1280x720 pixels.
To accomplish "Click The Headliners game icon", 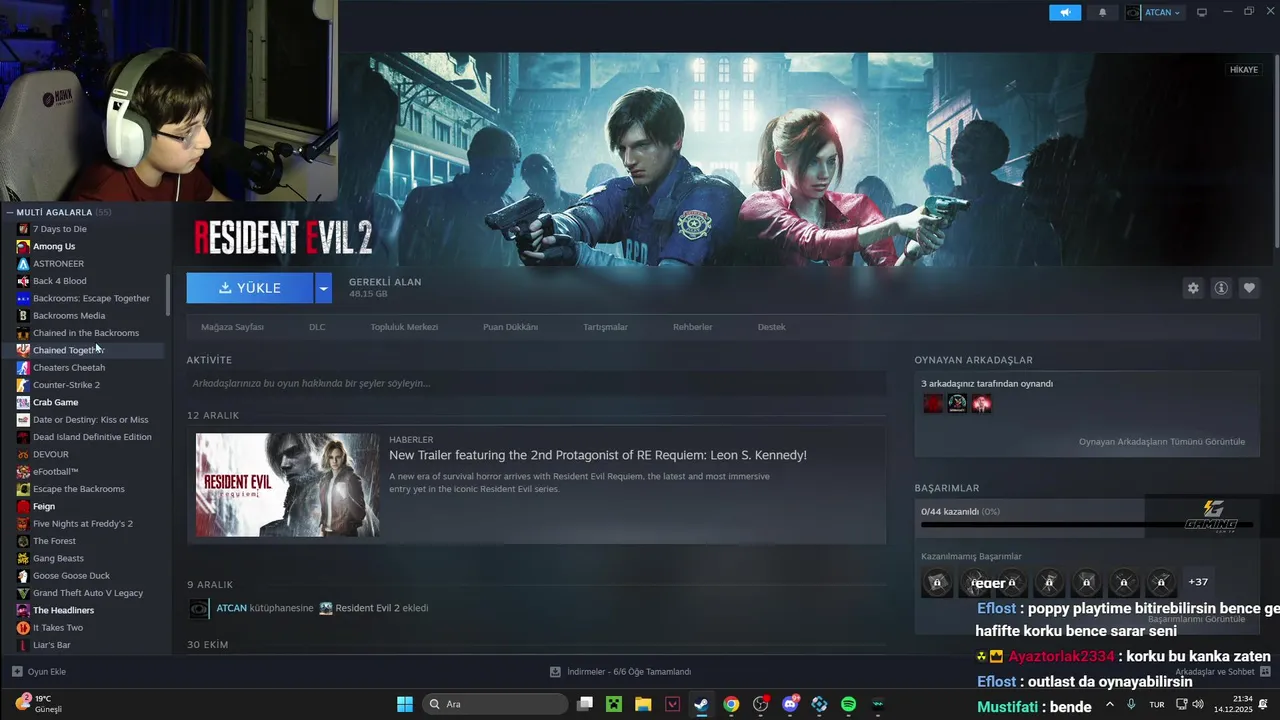I will 23,610.
